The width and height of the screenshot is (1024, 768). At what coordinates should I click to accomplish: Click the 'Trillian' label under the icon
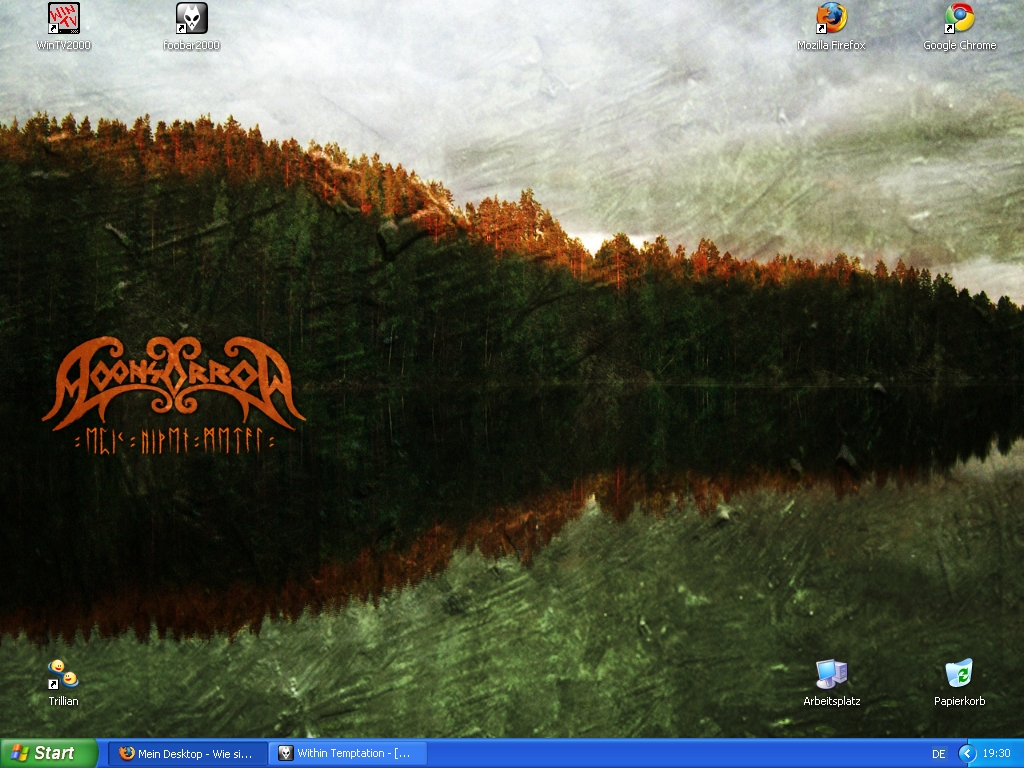tap(63, 701)
